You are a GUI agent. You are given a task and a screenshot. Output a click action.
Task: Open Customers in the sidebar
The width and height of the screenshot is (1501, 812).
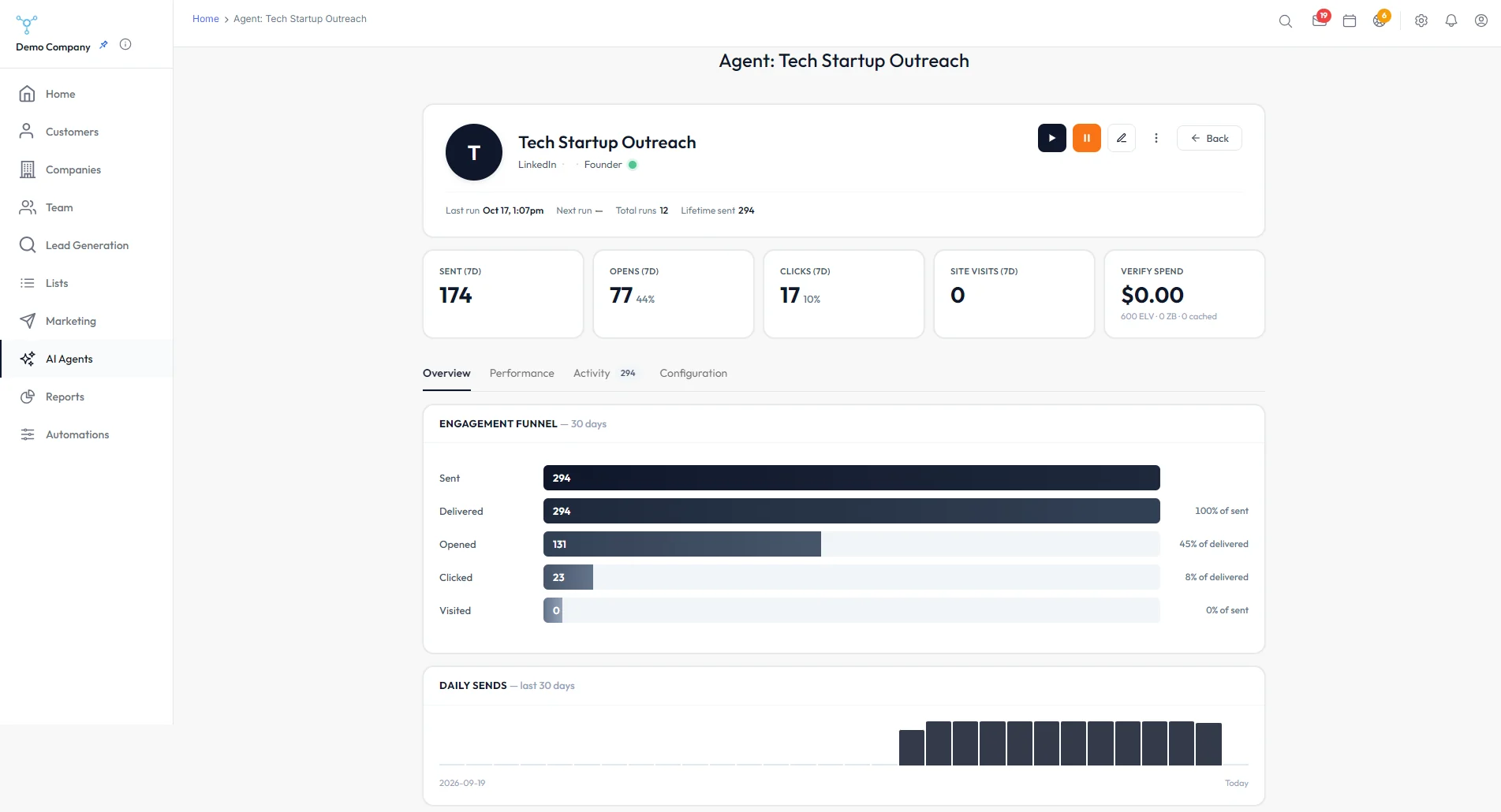pyautogui.click(x=87, y=132)
